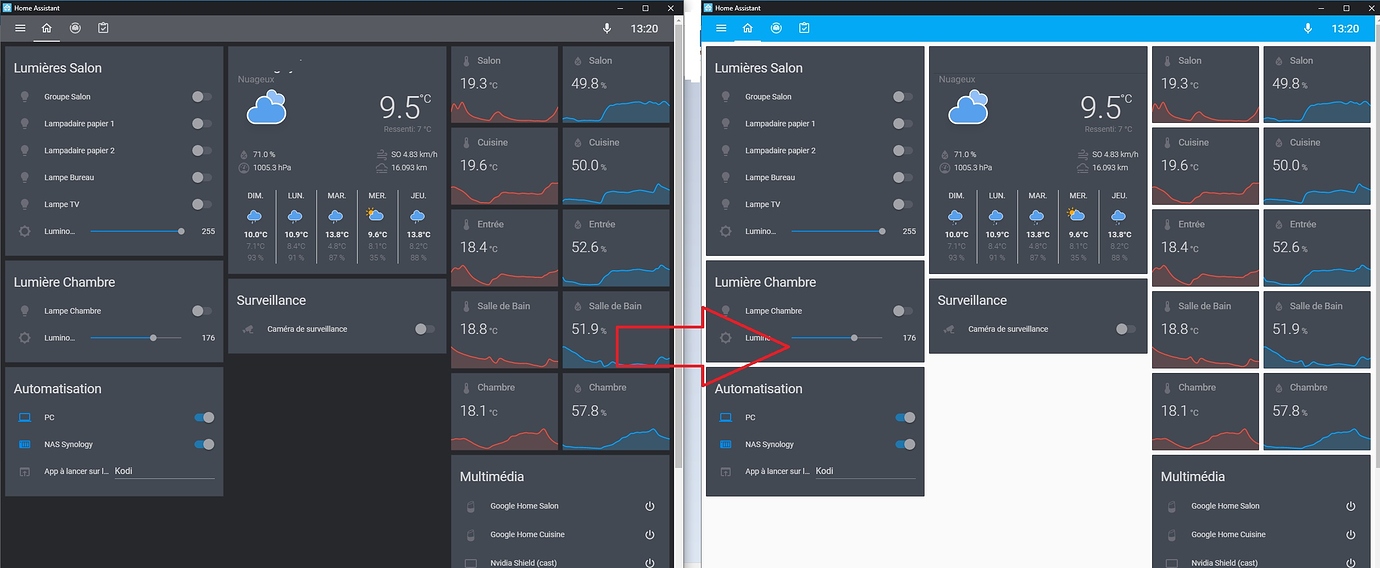Disable PC automation switch in right window

pyautogui.click(x=905, y=417)
